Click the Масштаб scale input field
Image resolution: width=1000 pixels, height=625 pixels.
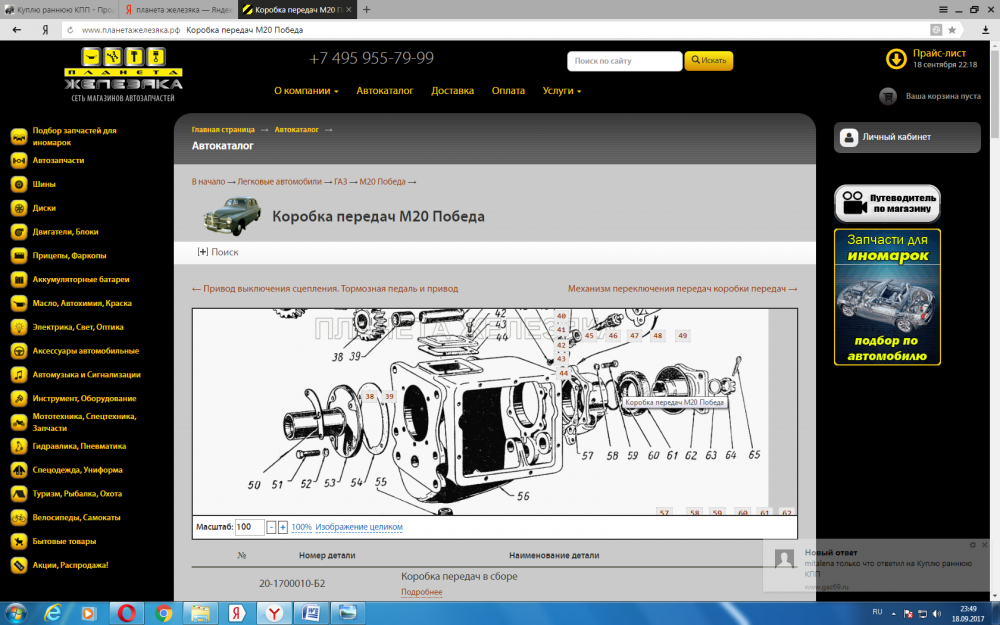tap(249, 527)
